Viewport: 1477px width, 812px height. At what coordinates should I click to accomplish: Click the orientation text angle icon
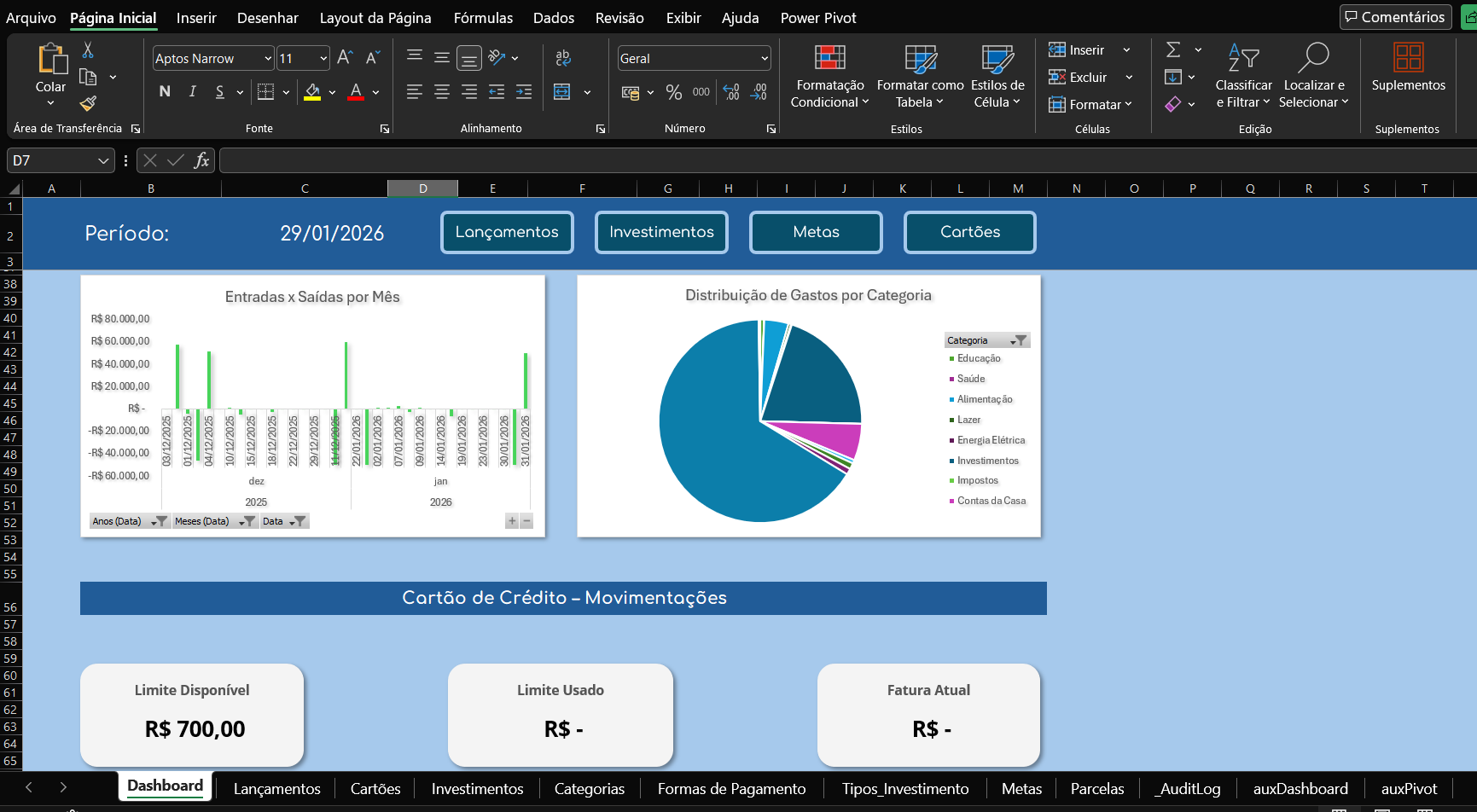pos(497,58)
